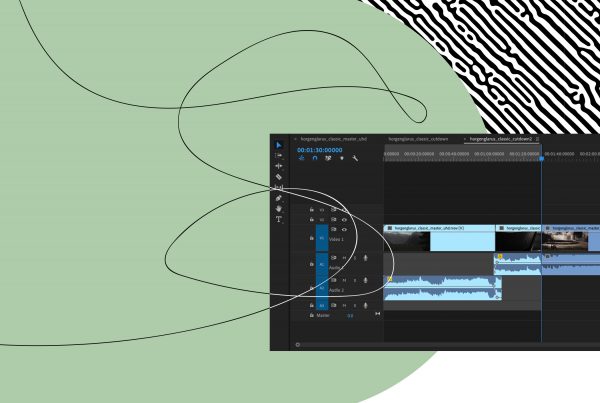600x403 pixels.
Task: Toggle snap in timeline magnet icon
Action: coord(314,158)
